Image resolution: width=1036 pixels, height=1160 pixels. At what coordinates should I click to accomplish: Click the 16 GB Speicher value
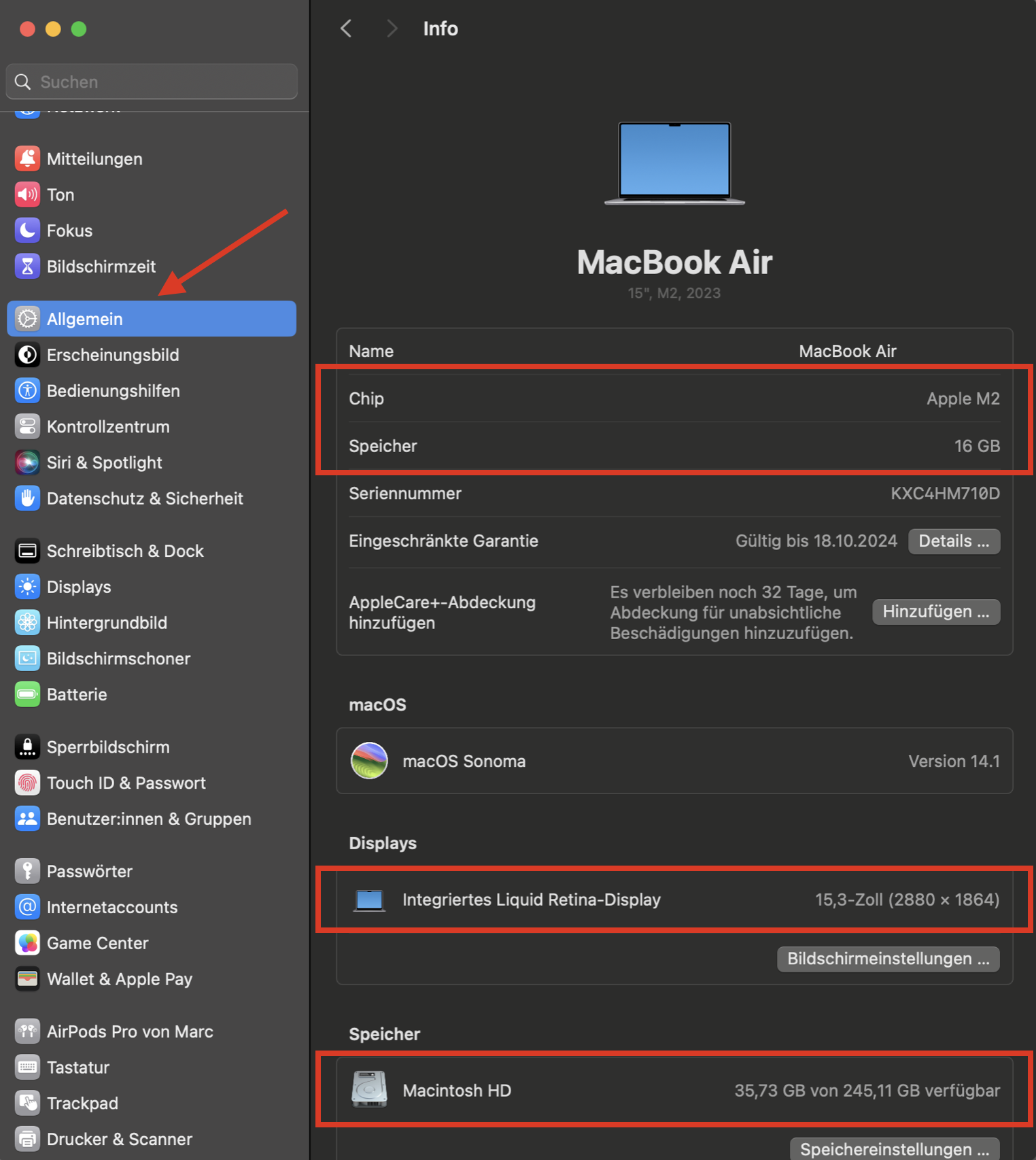(x=977, y=446)
